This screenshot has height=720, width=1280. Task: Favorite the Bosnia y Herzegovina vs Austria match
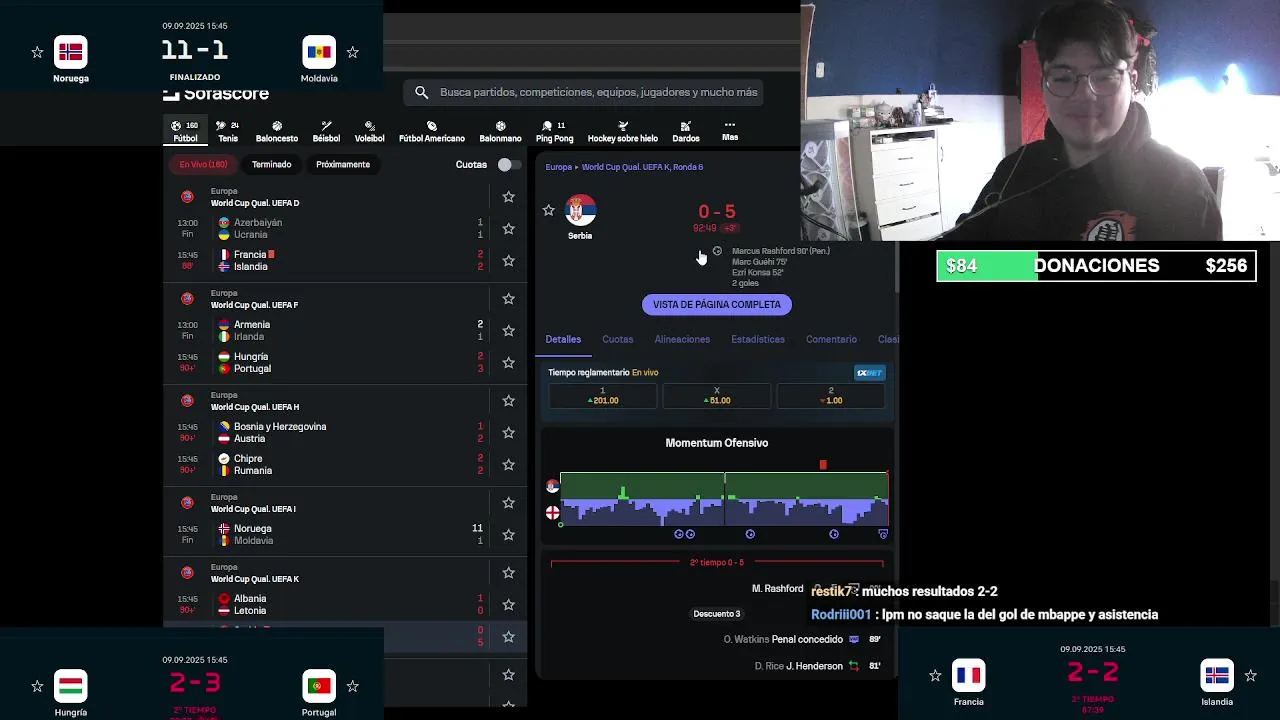(x=508, y=433)
